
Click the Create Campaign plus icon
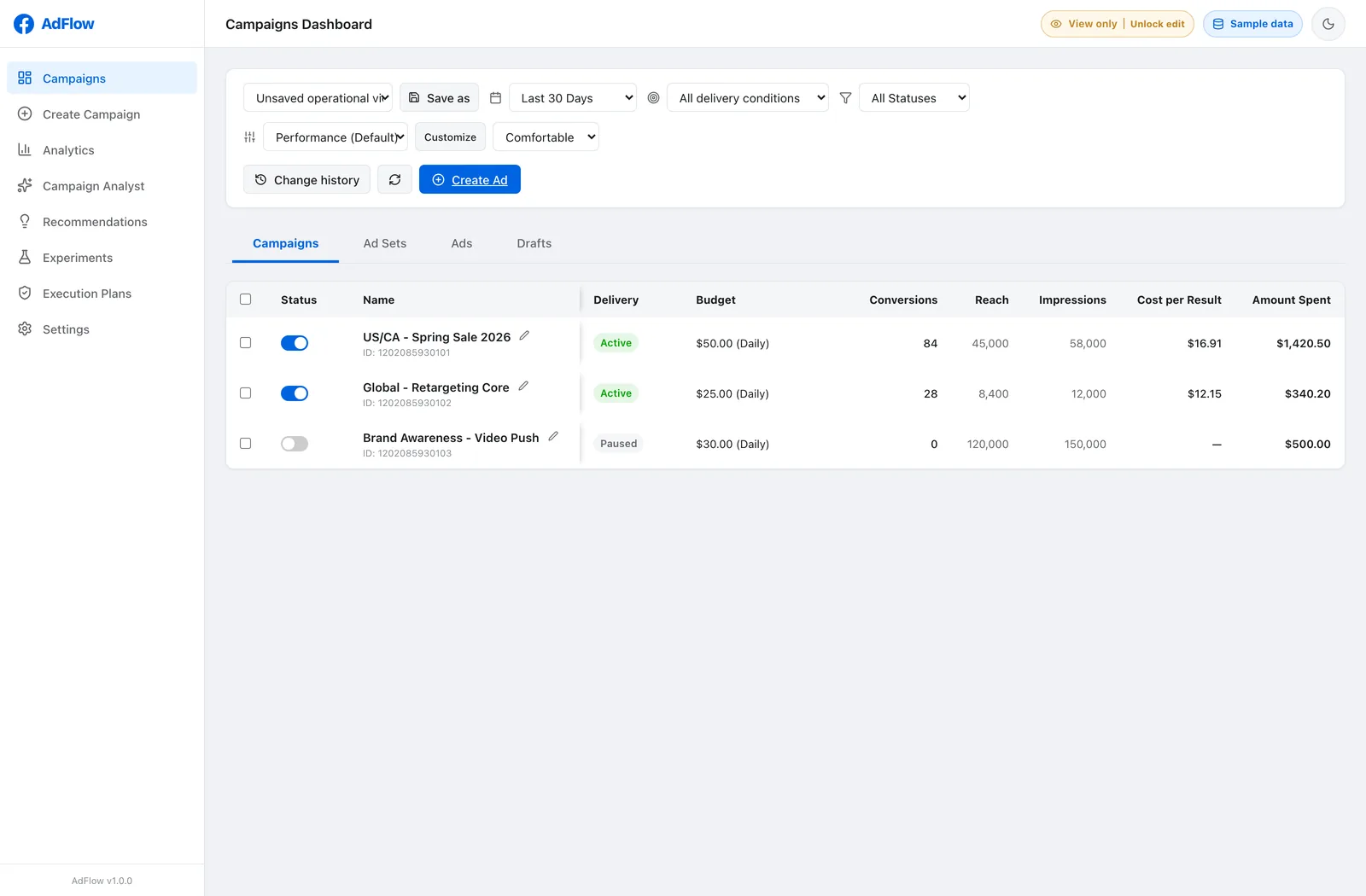coord(25,113)
